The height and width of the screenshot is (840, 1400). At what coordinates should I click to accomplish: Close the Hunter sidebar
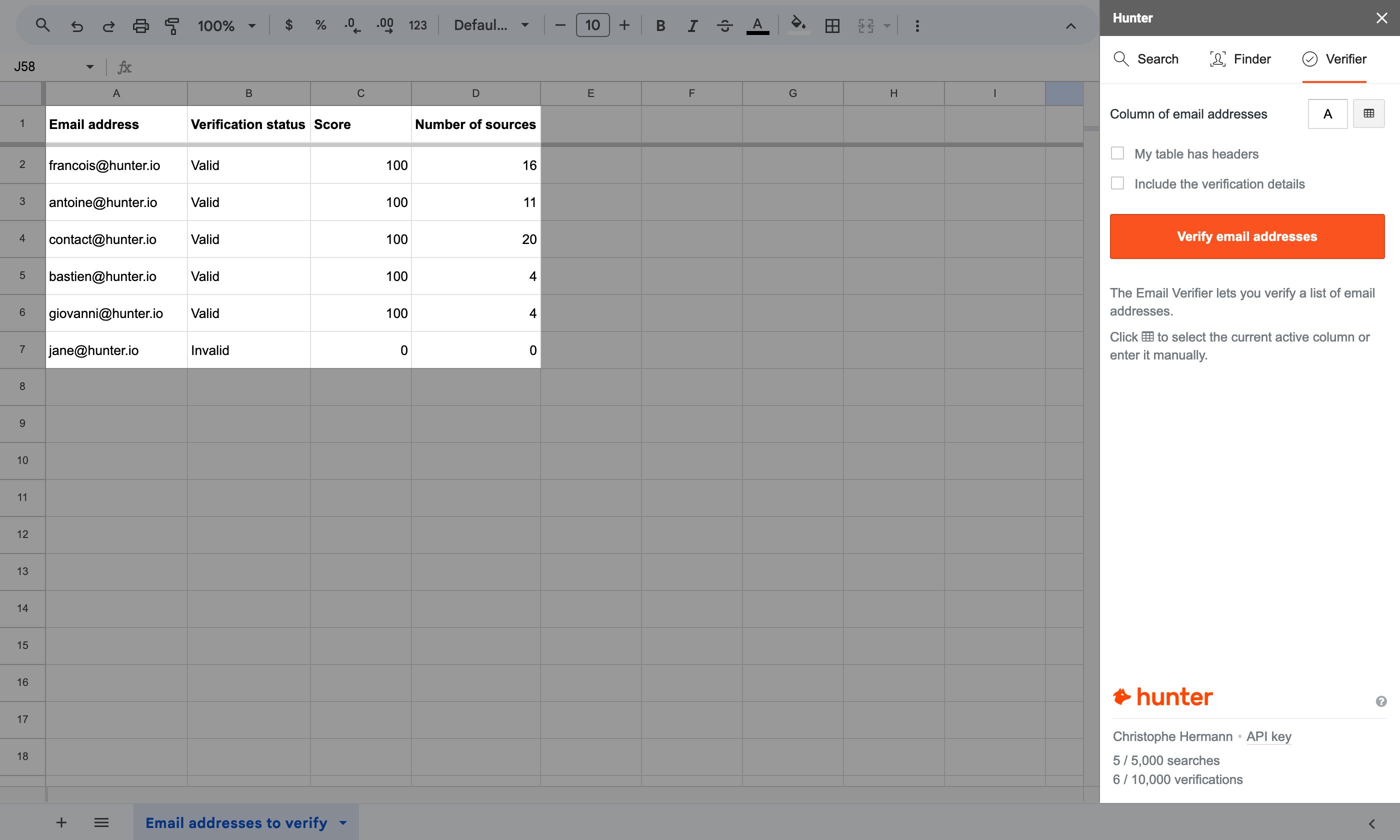coord(1381,18)
